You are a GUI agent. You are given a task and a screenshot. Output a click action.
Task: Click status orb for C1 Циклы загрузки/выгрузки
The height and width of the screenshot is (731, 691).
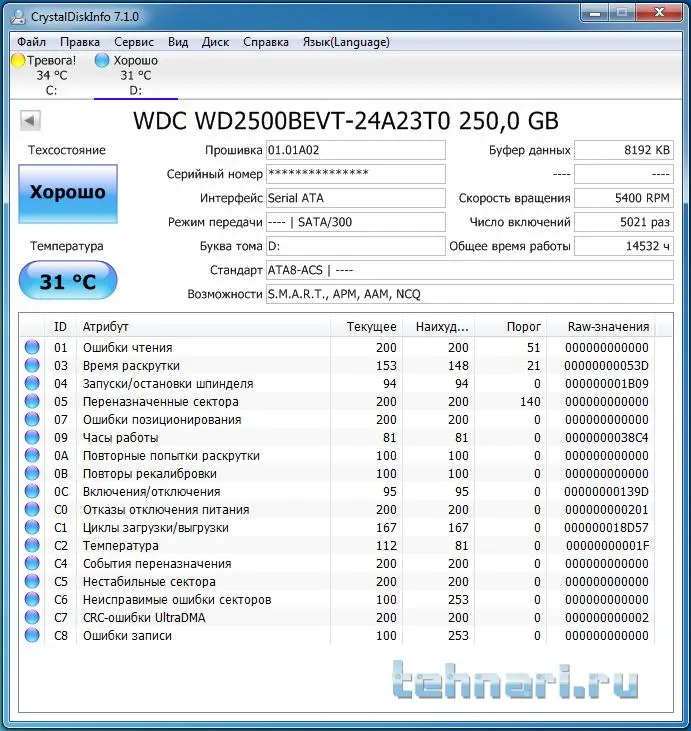coord(32,527)
